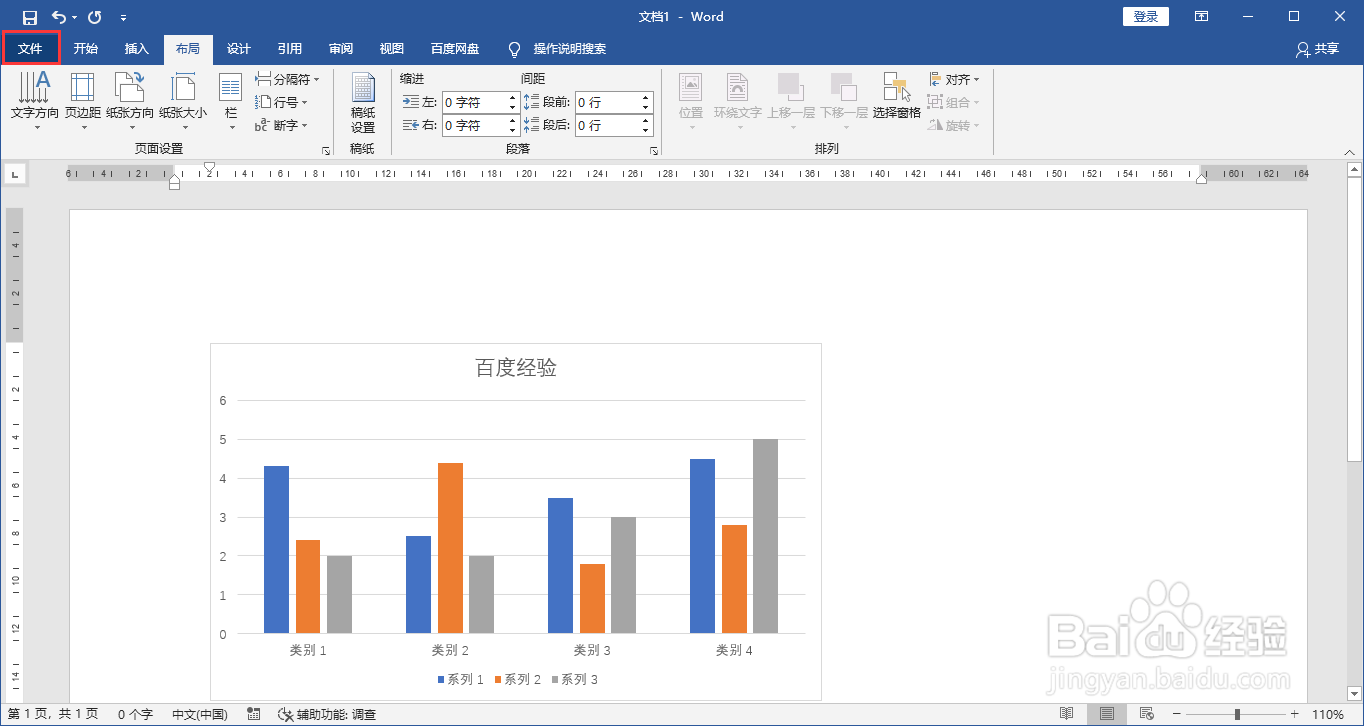Screen dimensions: 1364x726
Task: Open the 对齐 (align) dropdown
Action: tap(955, 79)
